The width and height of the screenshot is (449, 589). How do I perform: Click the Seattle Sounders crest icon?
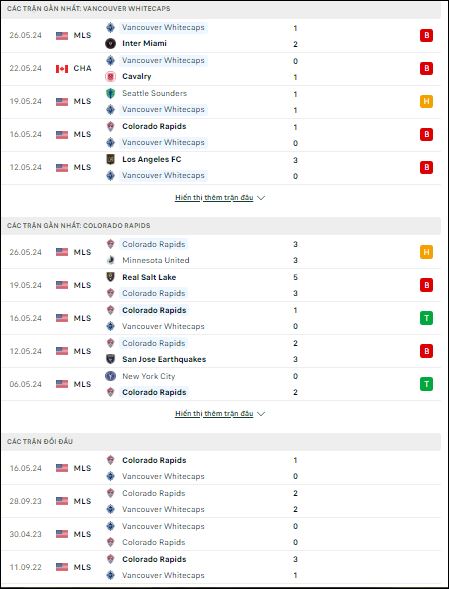click(x=110, y=93)
